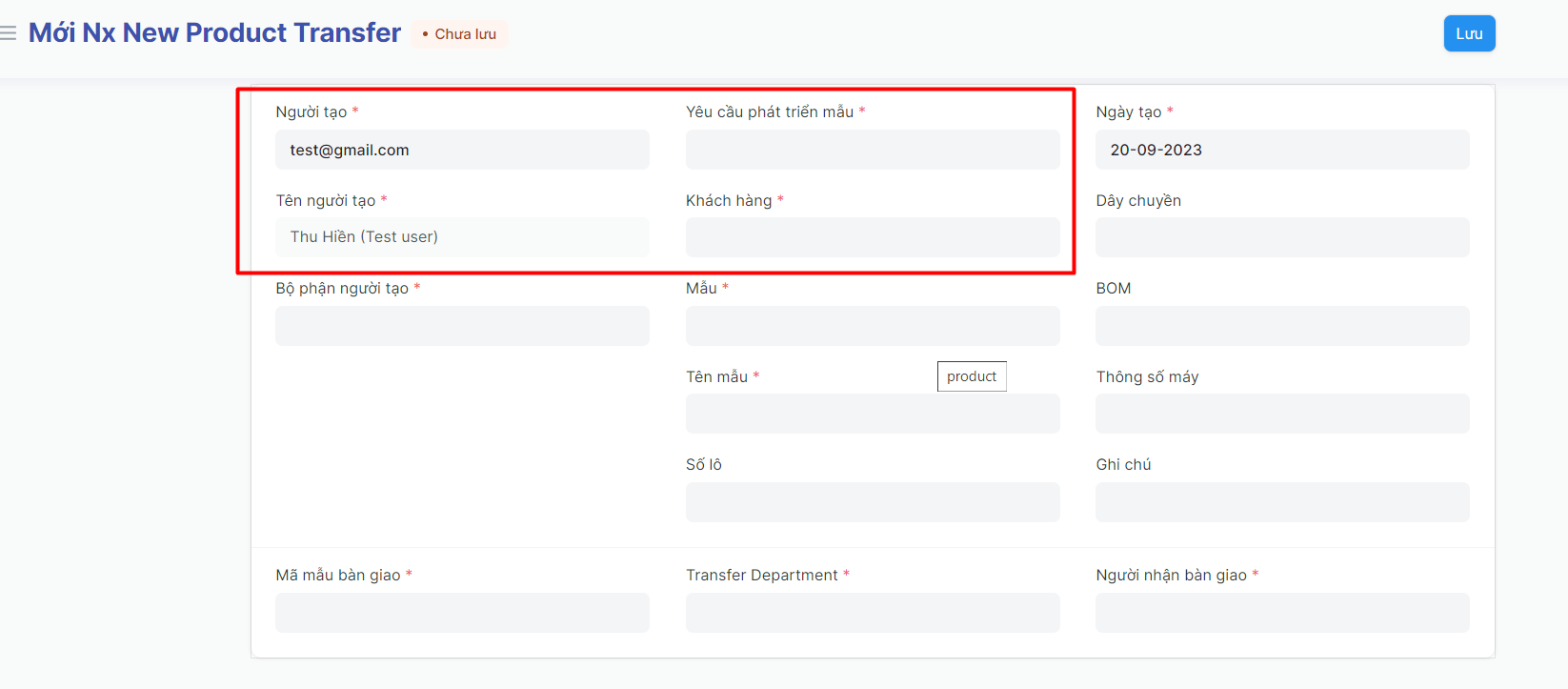Open the Ngày tạo date field
Image resolution: width=1568 pixels, height=689 pixels.
coord(1281,150)
